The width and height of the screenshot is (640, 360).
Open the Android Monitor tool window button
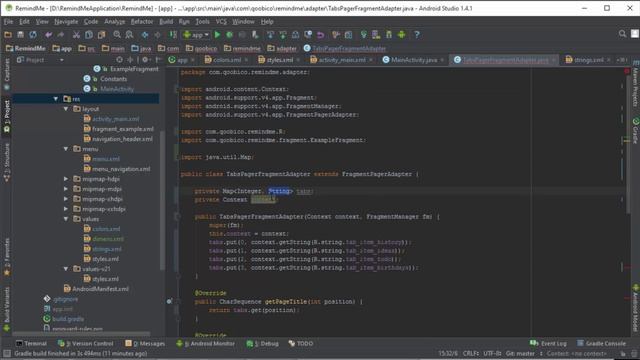coord(206,344)
